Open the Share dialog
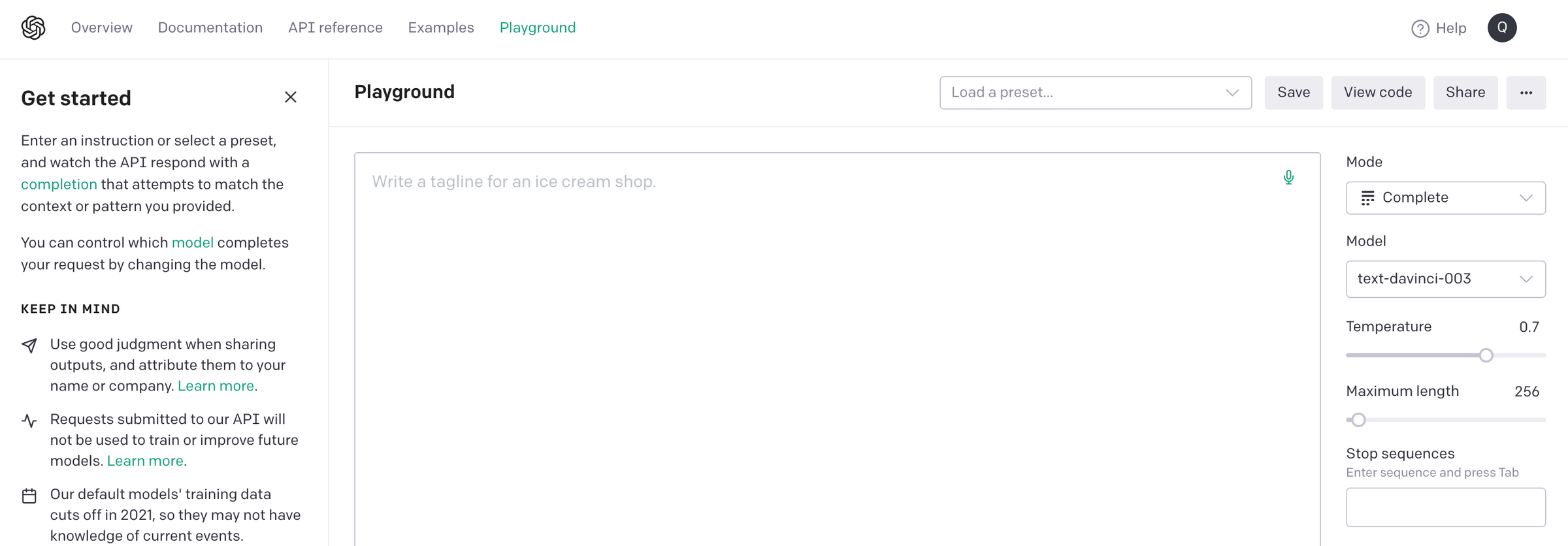 tap(1465, 92)
